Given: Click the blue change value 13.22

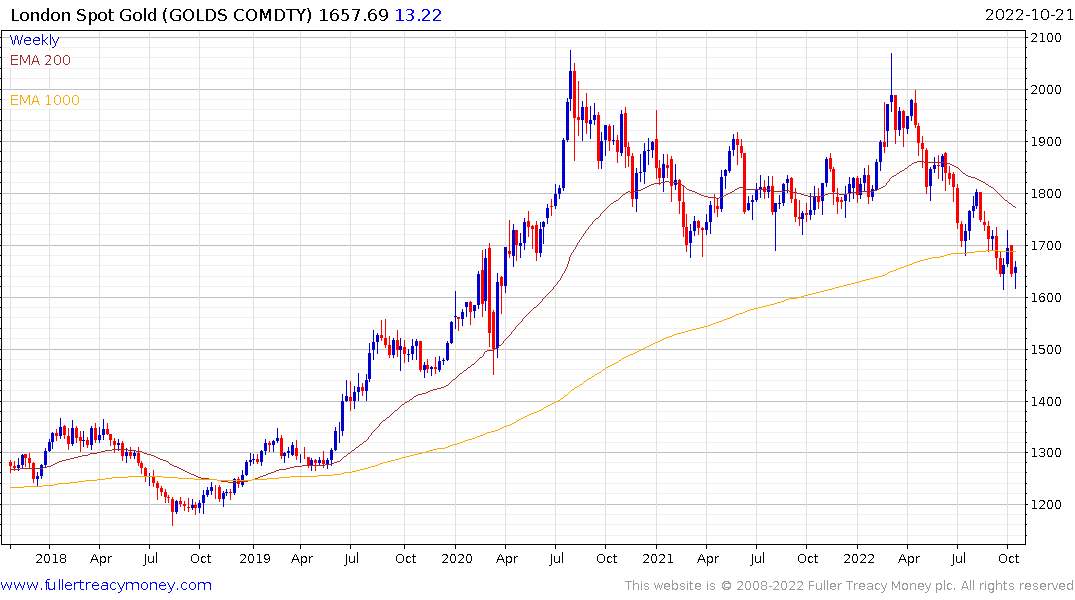Looking at the screenshot, I should (418, 15).
